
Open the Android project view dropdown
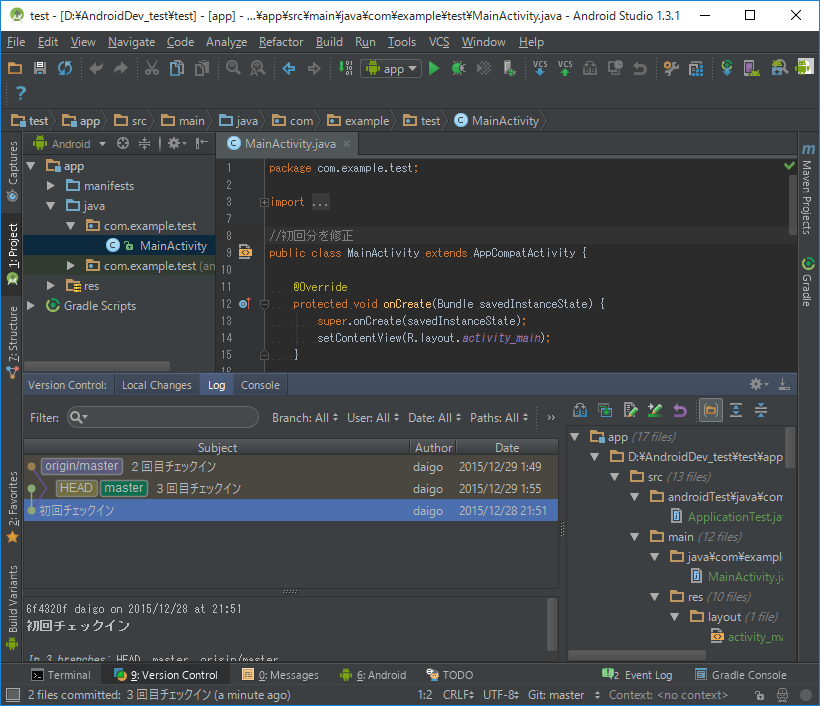point(70,143)
